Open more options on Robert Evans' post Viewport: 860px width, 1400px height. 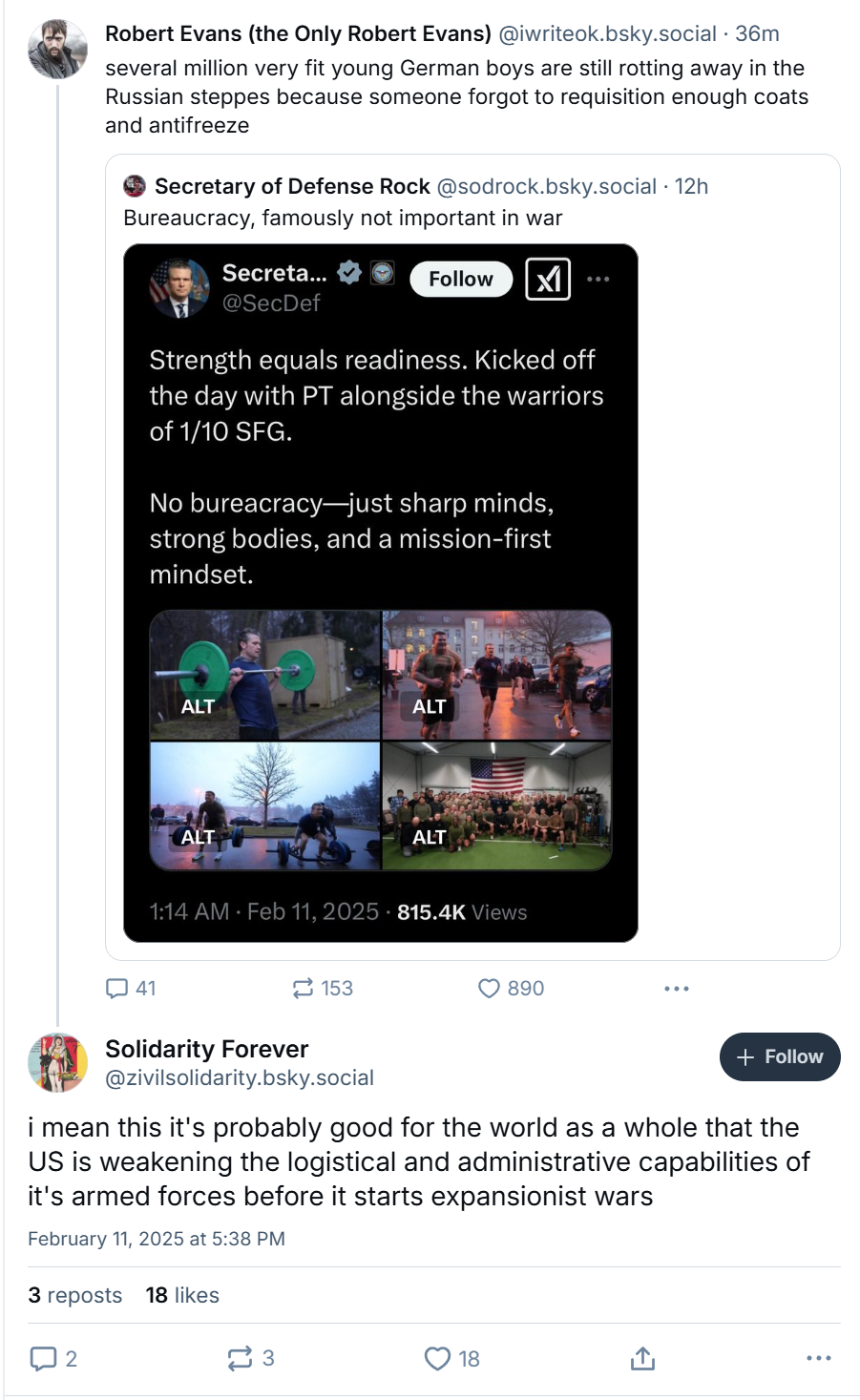(x=676, y=989)
